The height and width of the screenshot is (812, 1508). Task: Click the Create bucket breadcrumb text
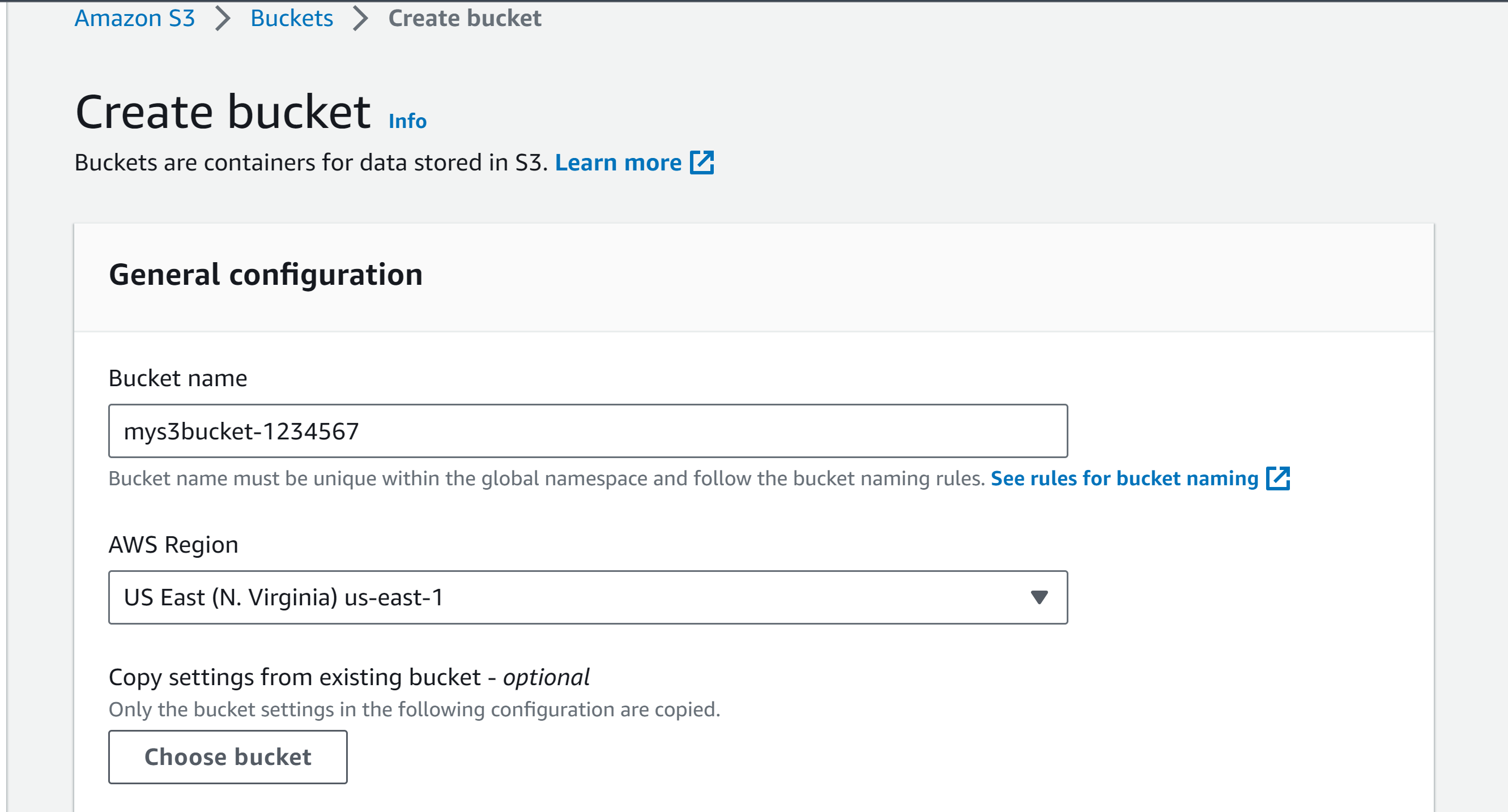tap(465, 18)
